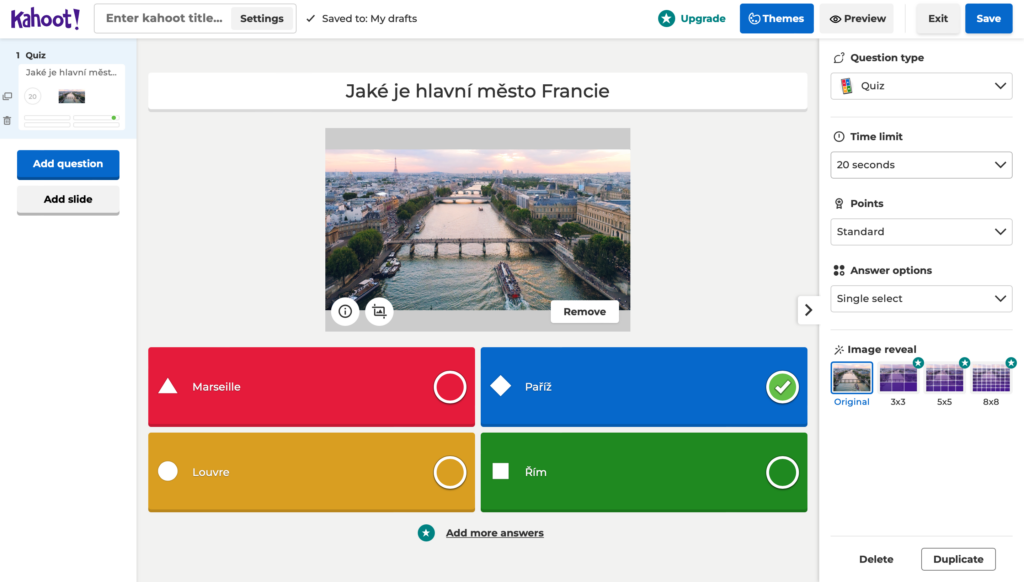Viewport: 1024px width, 582px height.
Task: Open the image crop tool
Action: tap(379, 312)
